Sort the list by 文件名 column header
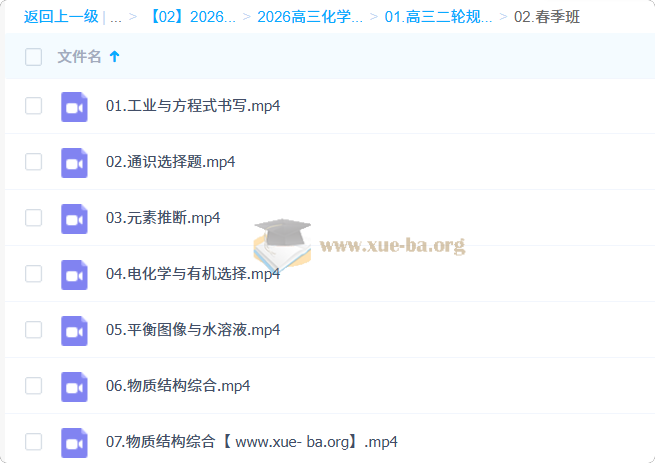This screenshot has width=655, height=463. coord(79,57)
